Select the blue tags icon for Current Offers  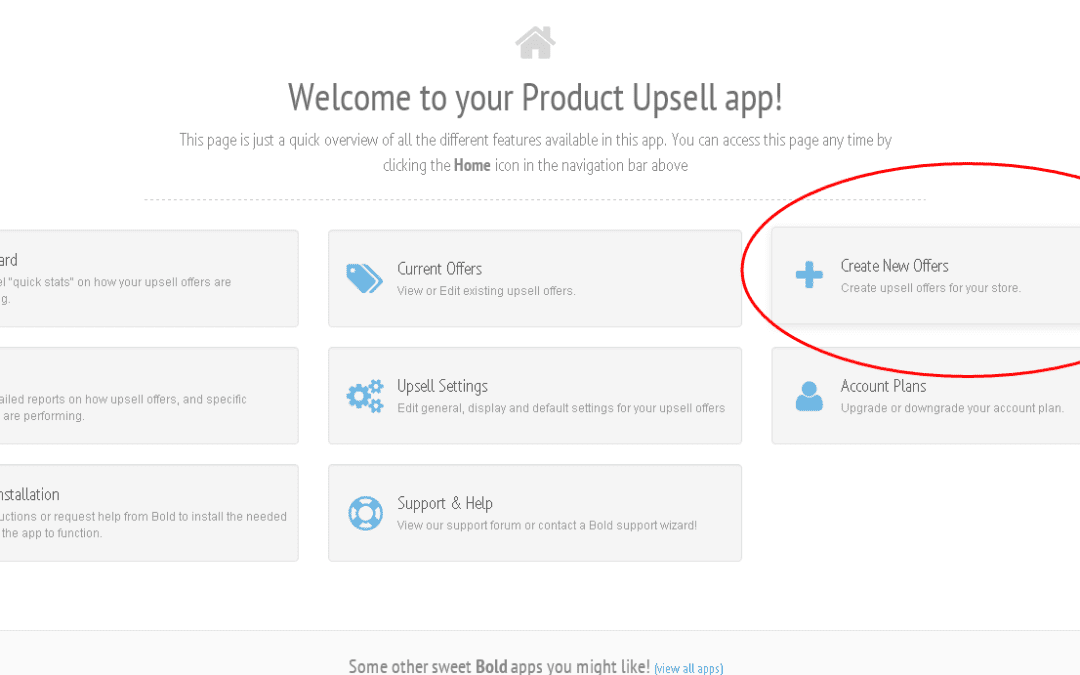coord(364,278)
